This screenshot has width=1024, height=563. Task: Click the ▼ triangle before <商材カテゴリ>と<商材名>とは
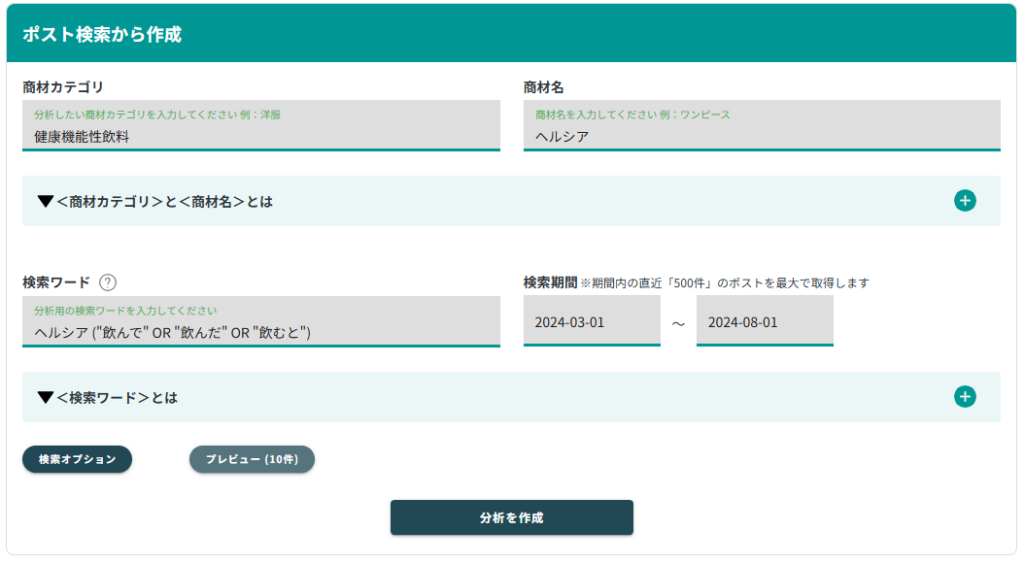pos(45,201)
